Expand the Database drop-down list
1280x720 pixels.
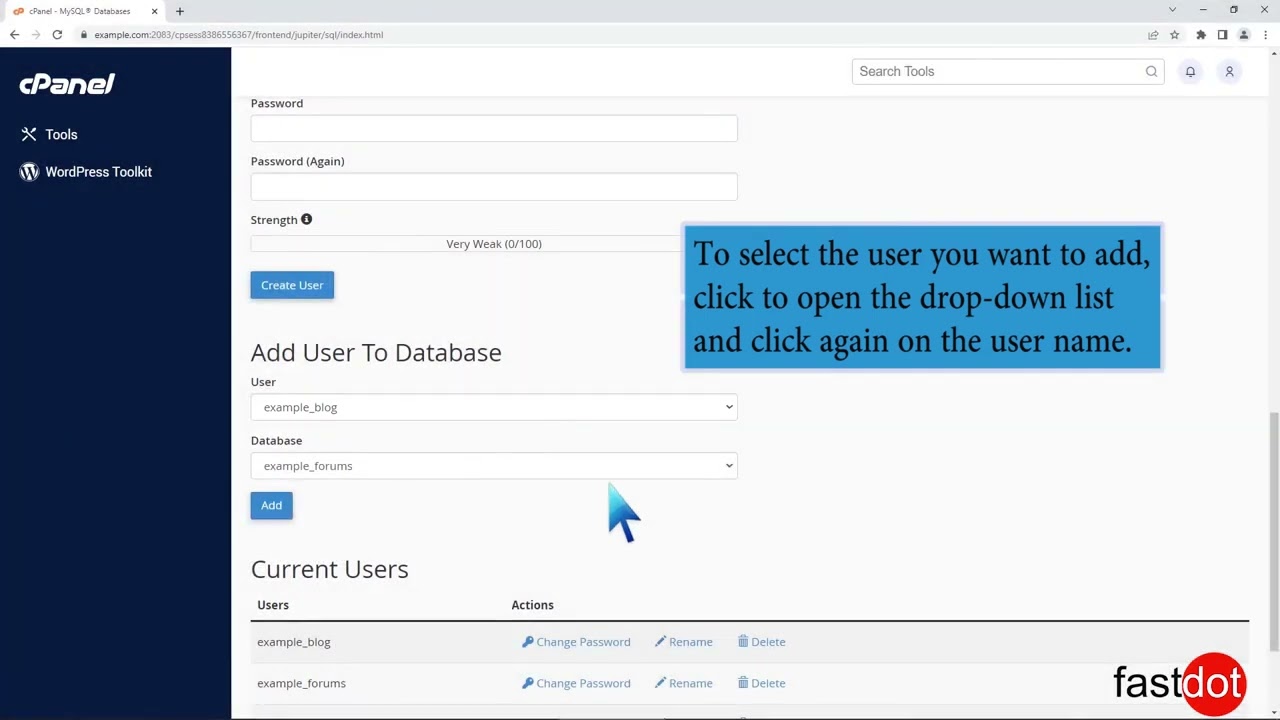click(494, 466)
